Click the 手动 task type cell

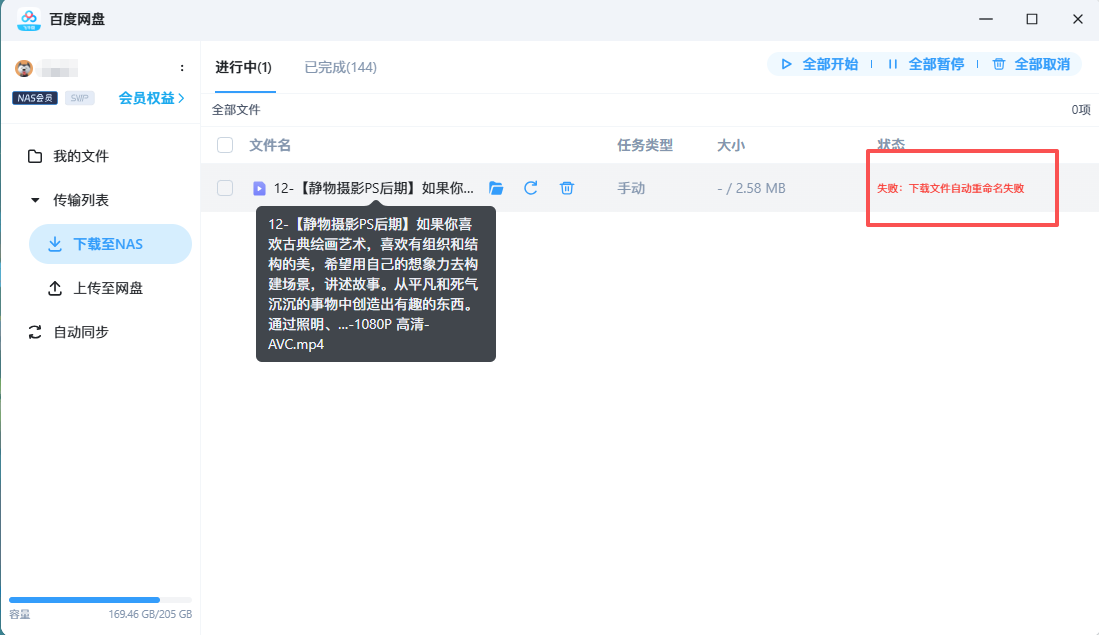pyautogui.click(x=631, y=188)
